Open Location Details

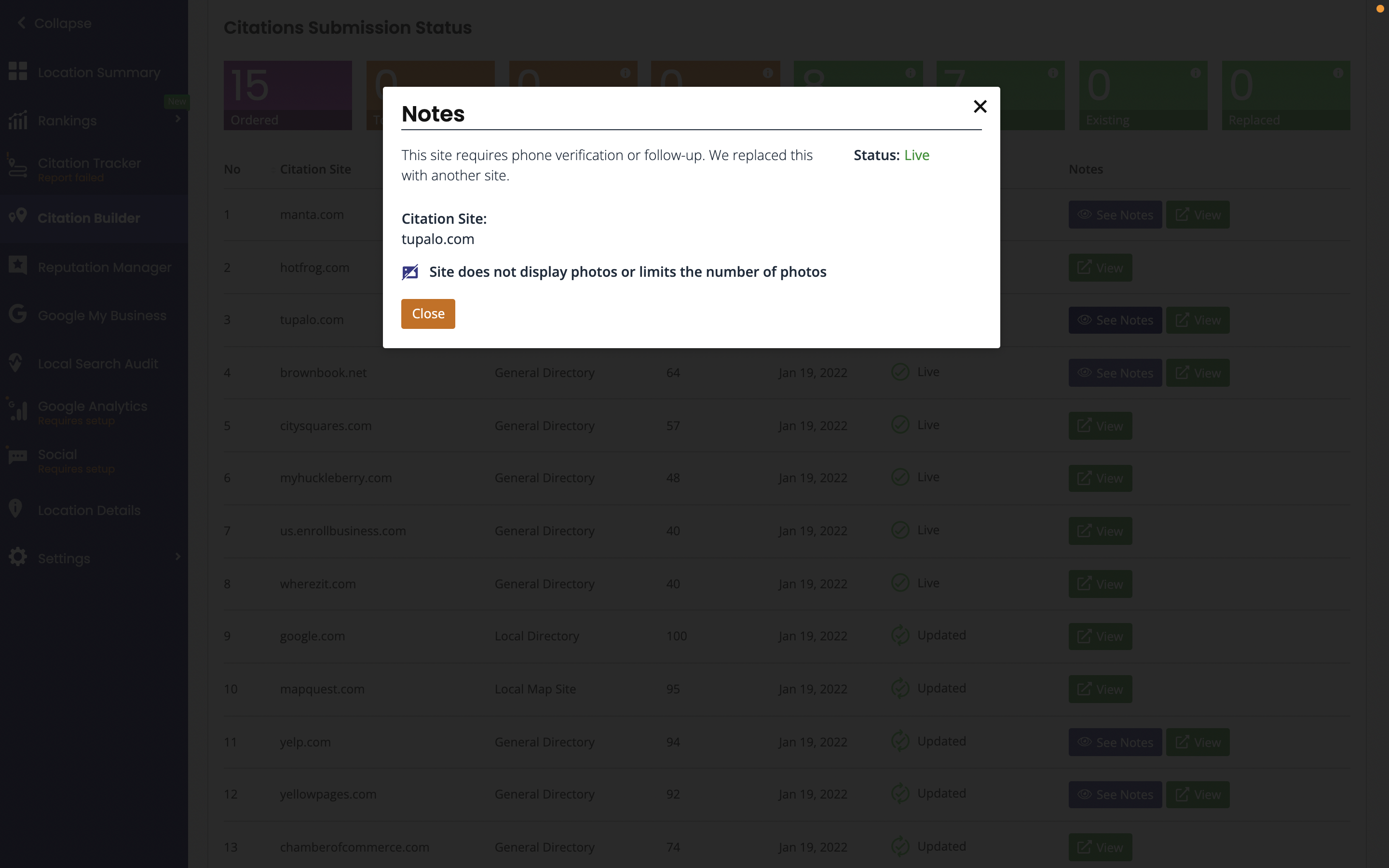tap(89, 510)
